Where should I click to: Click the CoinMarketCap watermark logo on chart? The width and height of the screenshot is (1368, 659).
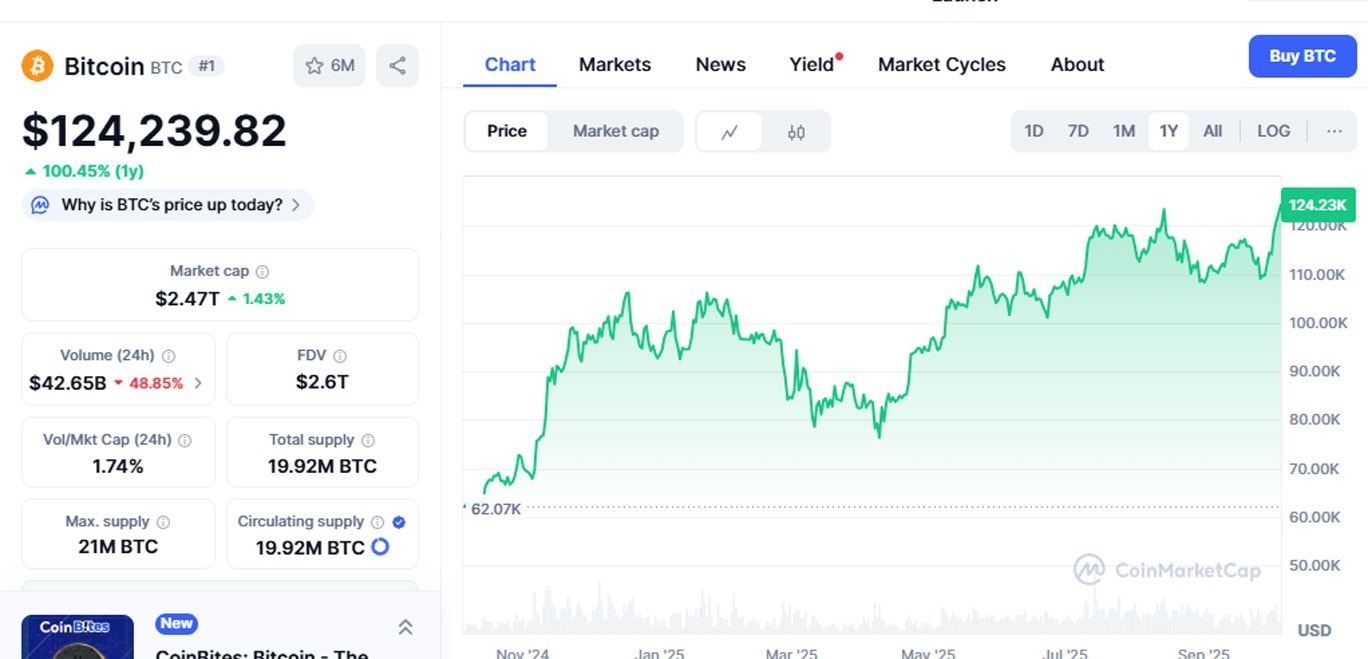(1089, 570)
